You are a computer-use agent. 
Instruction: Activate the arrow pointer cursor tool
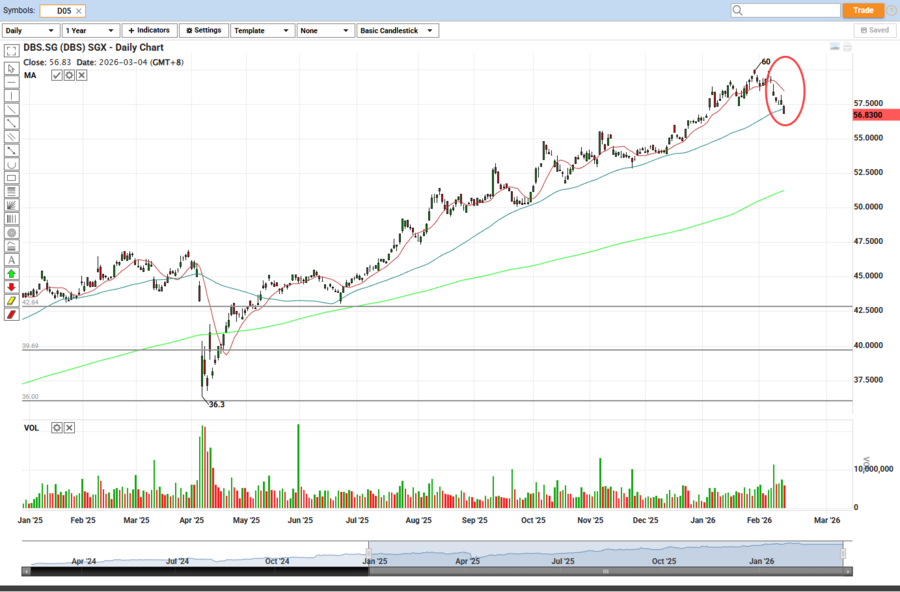[11, 68]
